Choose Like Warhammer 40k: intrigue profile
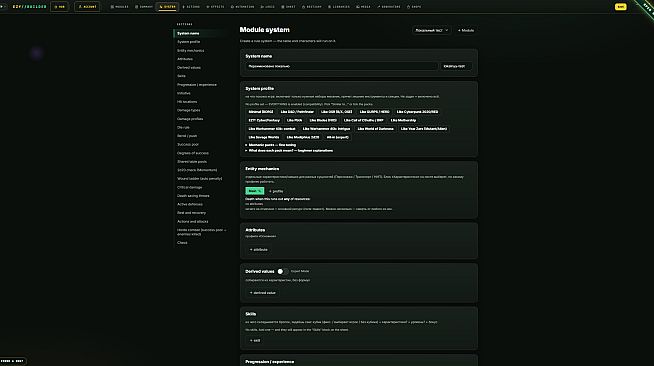 (326, 129)
